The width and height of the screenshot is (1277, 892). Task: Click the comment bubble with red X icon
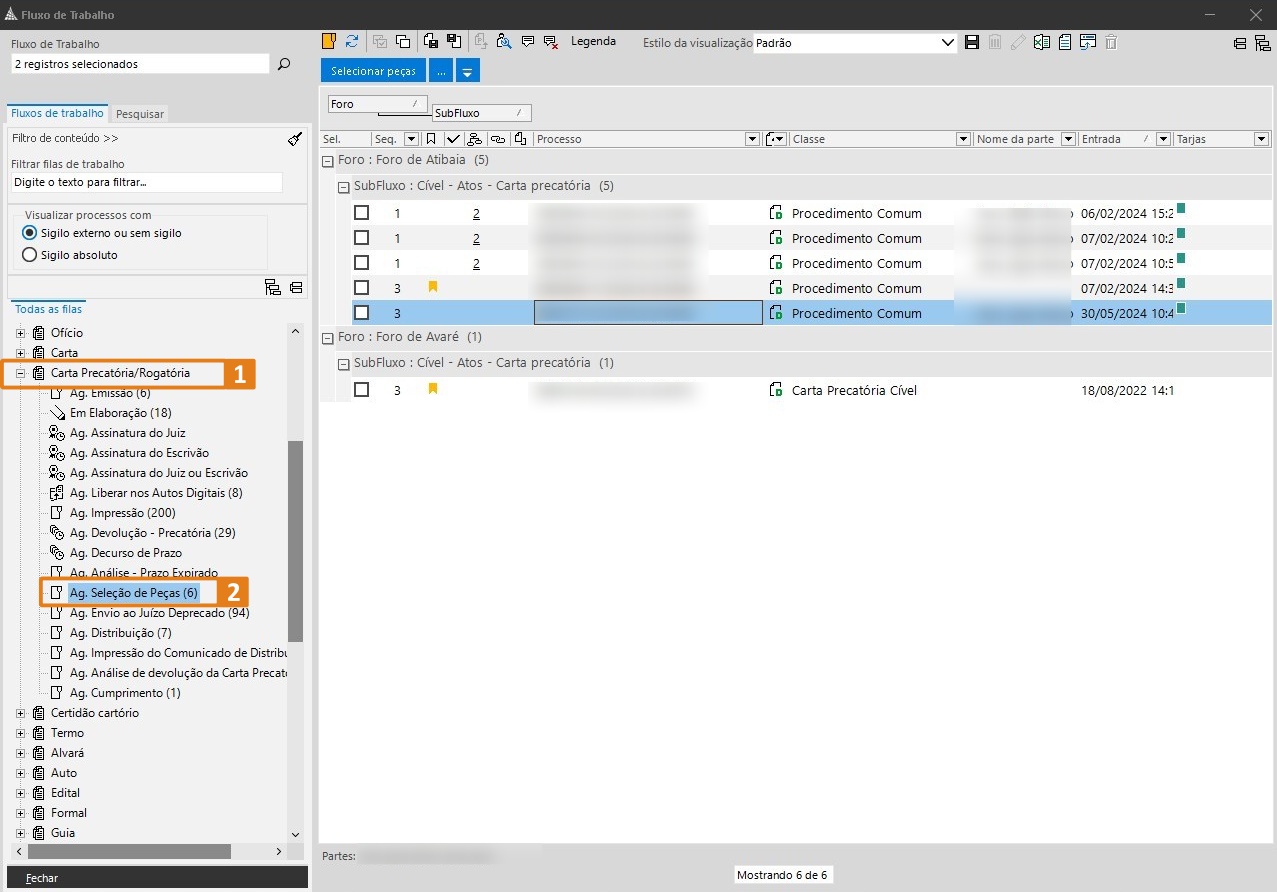[550, 42]
